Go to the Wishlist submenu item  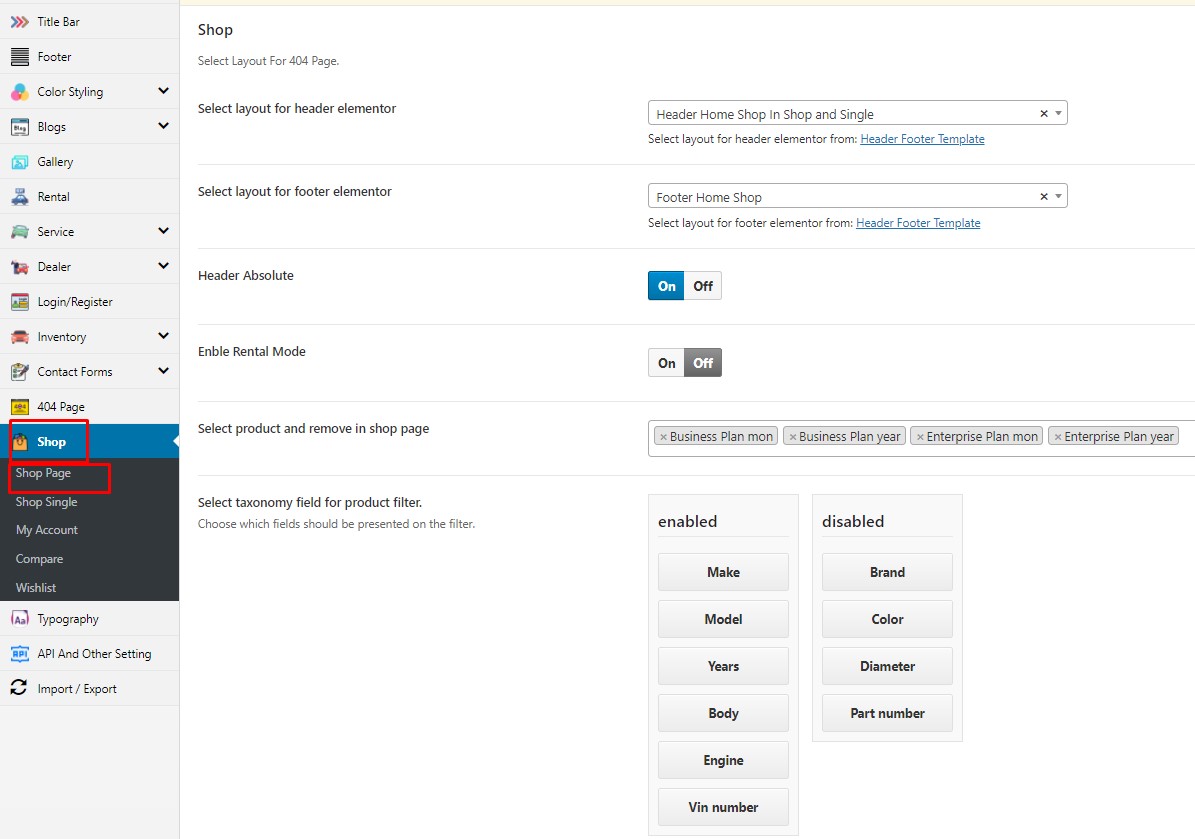pos(36,588)
